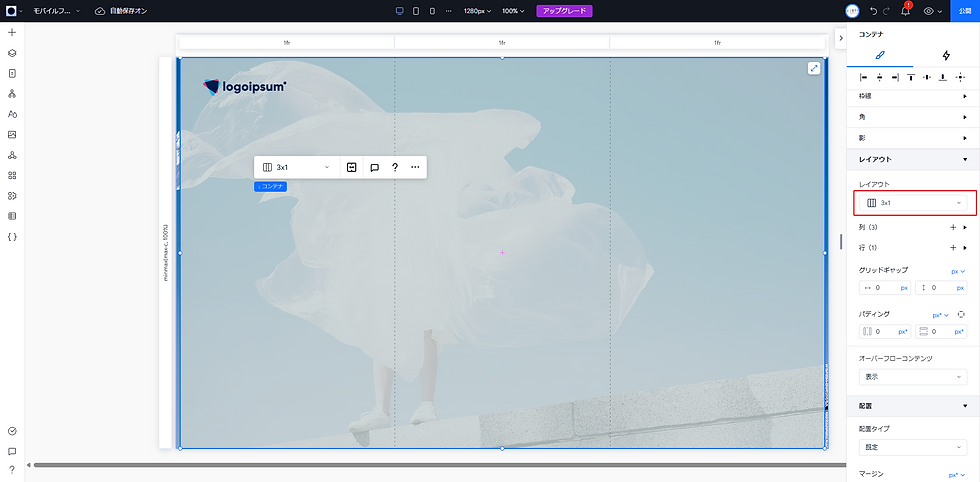Open the help question mark in sidebar
This screenshot has height=482, width=980.
[x=12, y=469]
